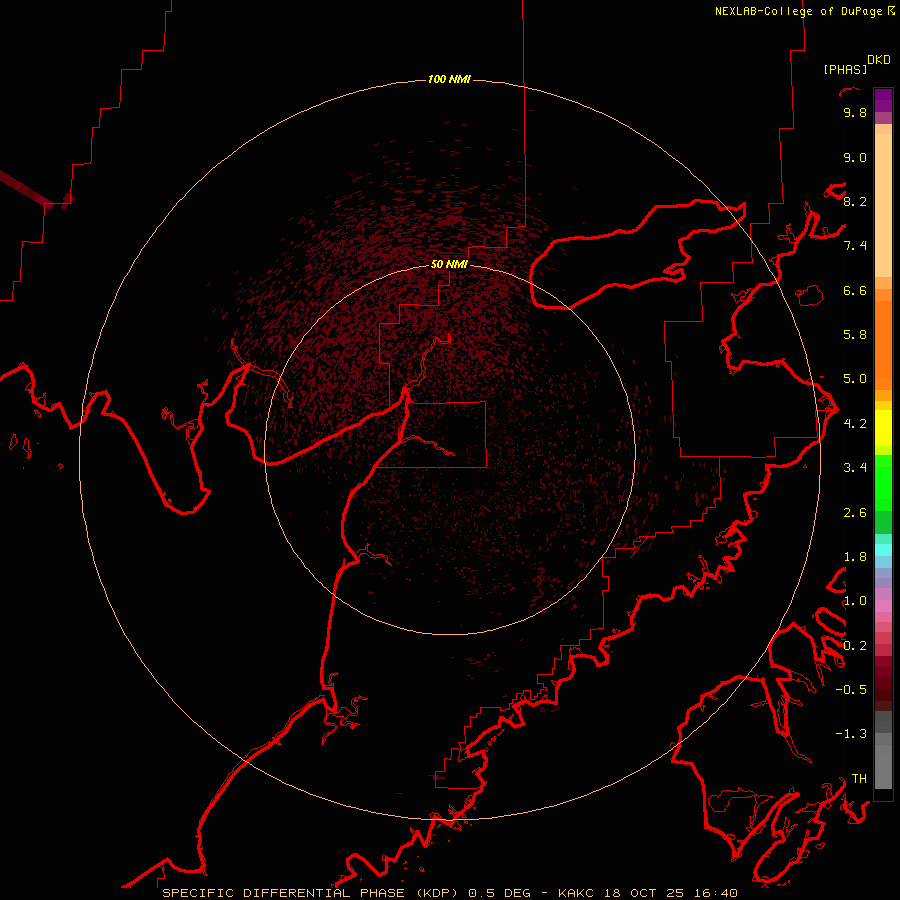Click the TH threshold label

pyautogui.click(x=859, y=778)
